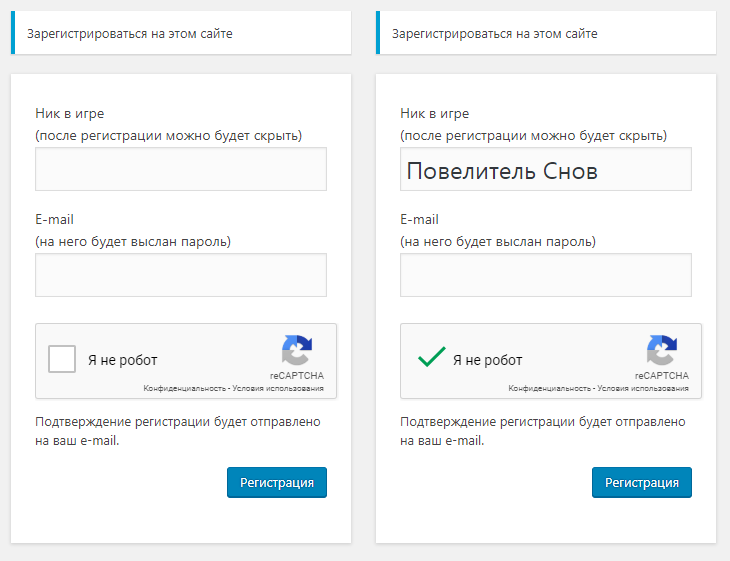Focus the E-mail field in right form
Image resolution: width=730 pixels, height=561 pixels.
point(546,275)
